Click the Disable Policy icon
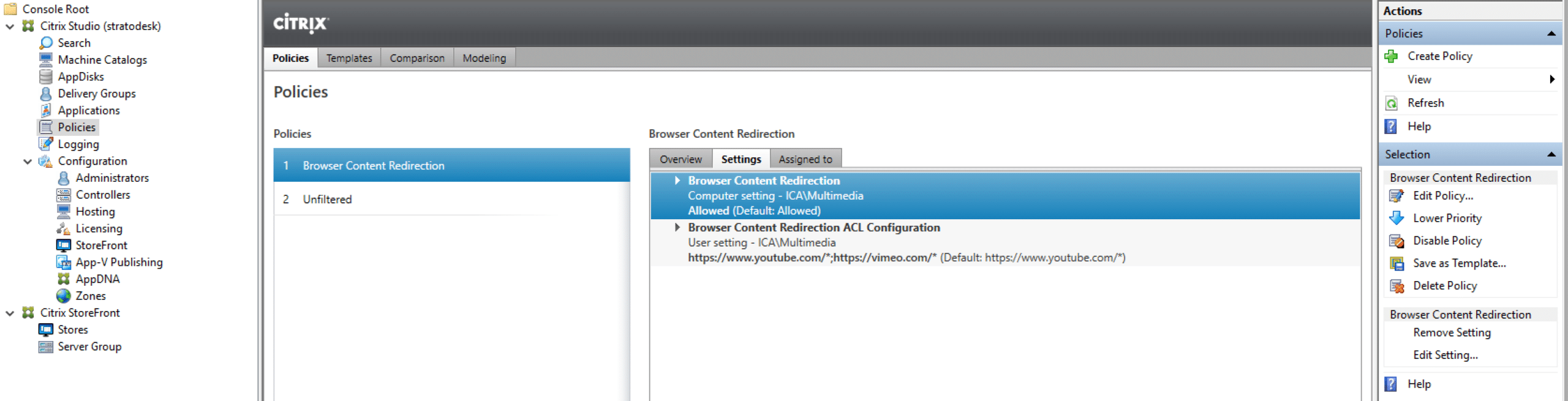This screenshot has width=1568, height=401. click(1396, 241)
